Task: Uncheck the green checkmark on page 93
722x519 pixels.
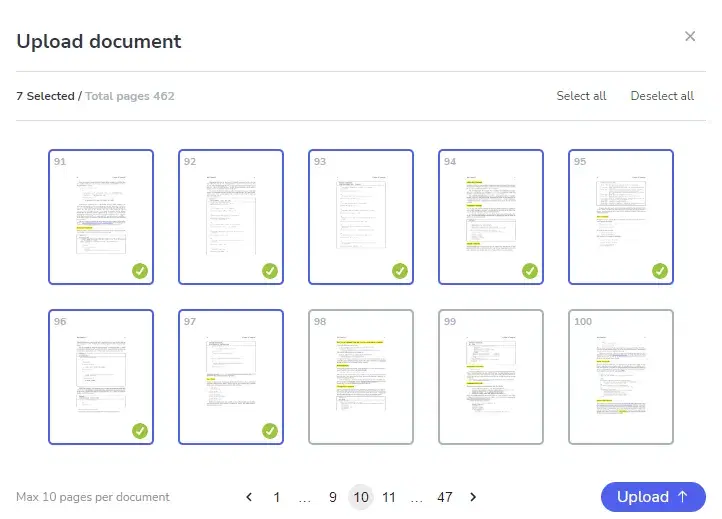Action: (400, 271)
